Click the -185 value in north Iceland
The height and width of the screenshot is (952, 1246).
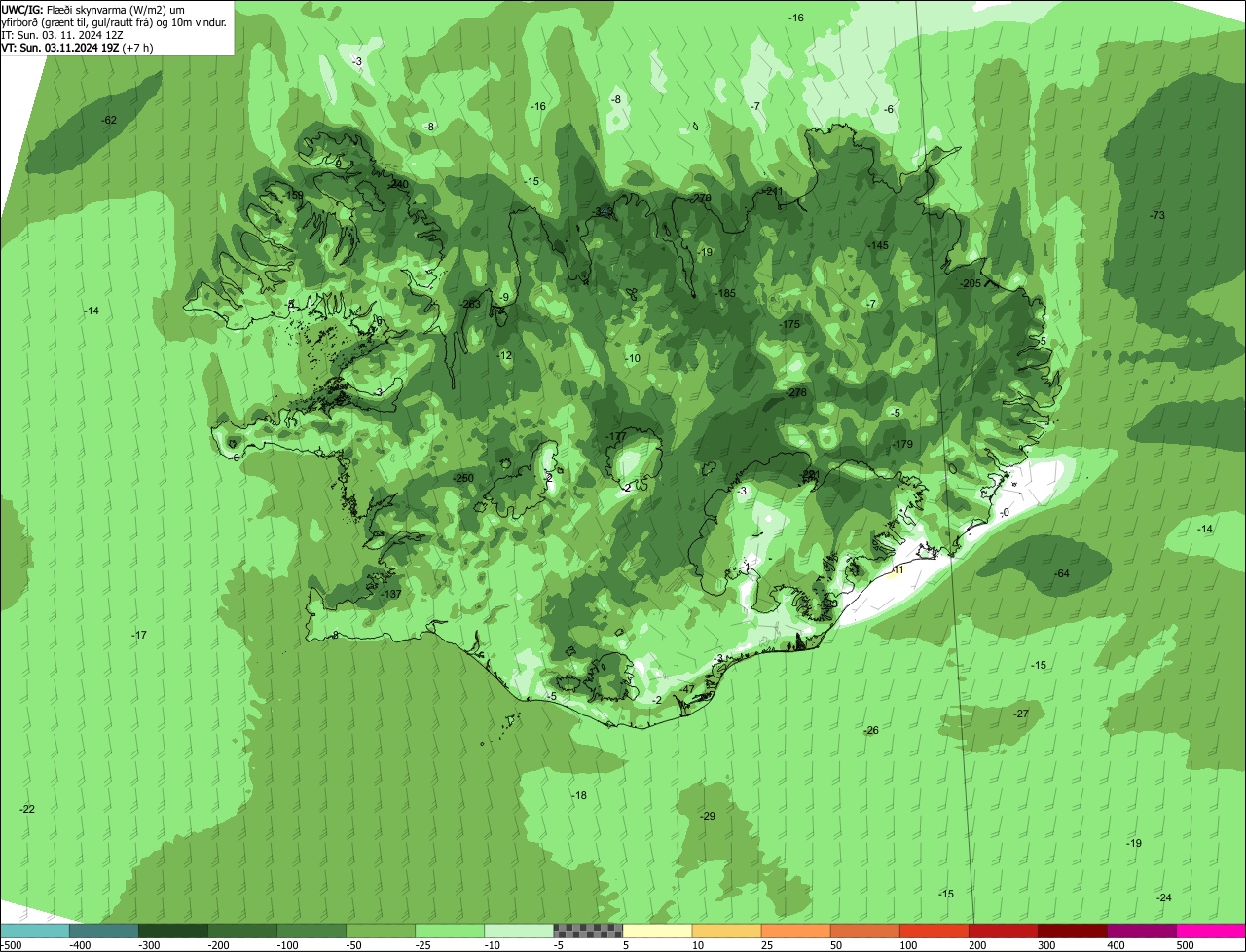[x=725, y=293]
